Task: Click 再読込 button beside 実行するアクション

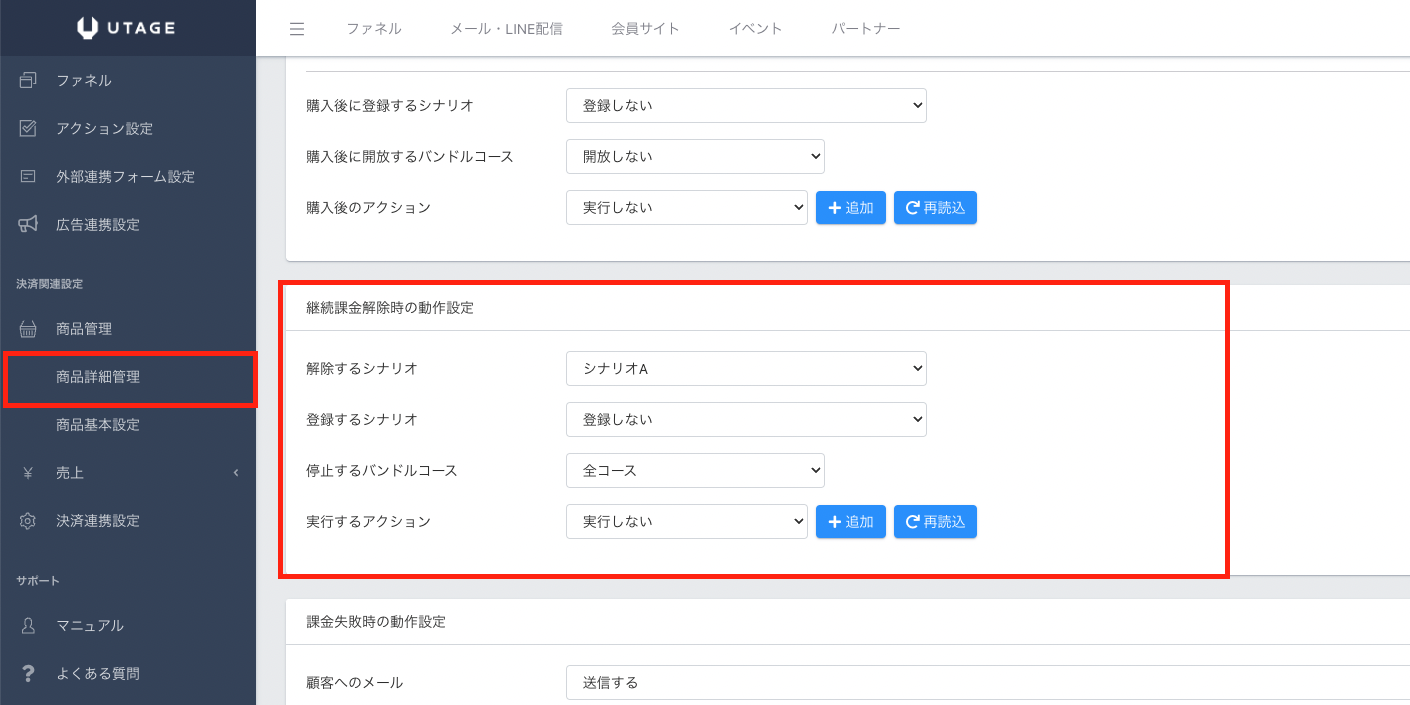Action: (x=935, y=521)
